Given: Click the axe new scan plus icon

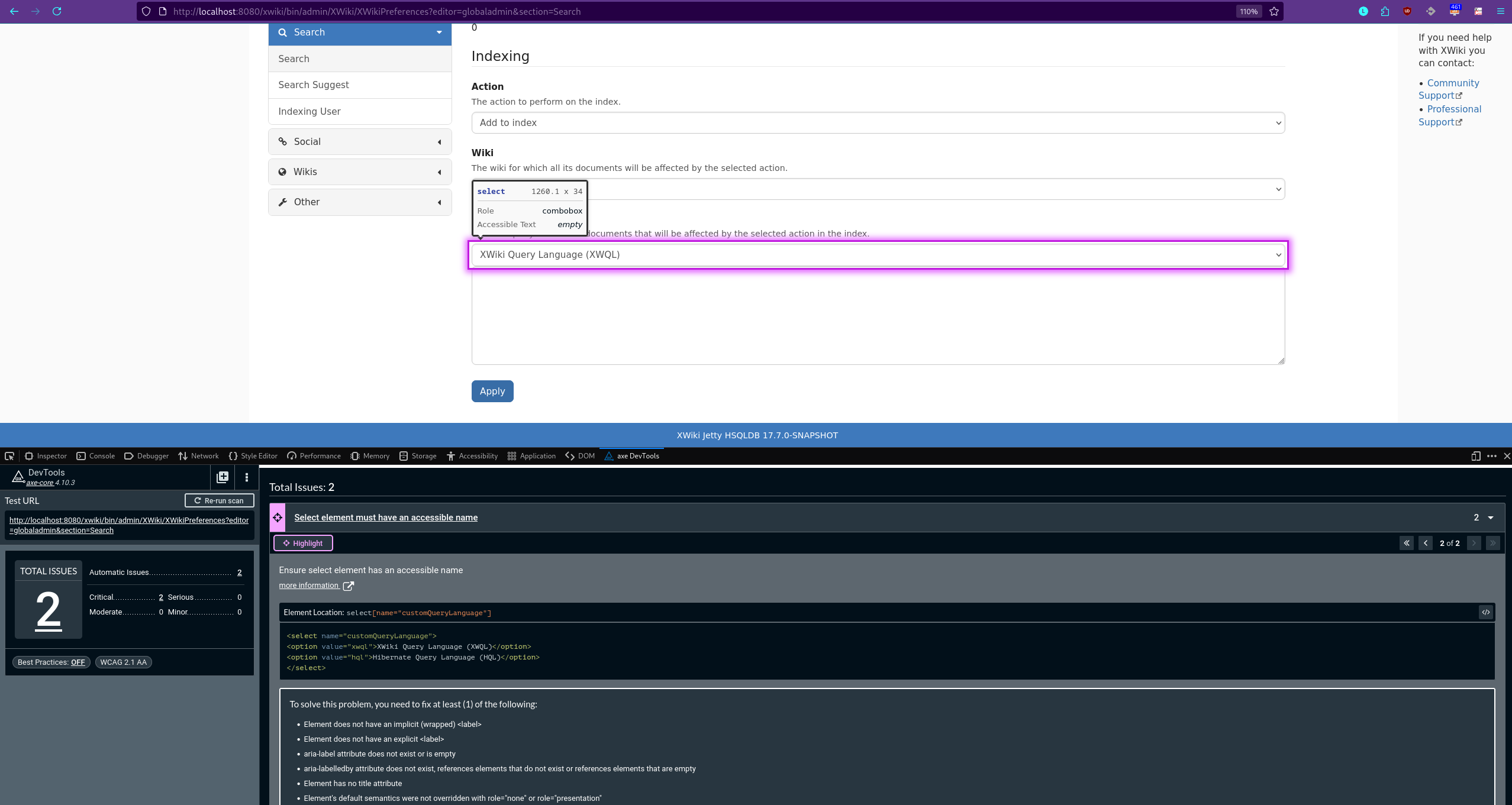Looking at the screenshot, I should 223,477.
